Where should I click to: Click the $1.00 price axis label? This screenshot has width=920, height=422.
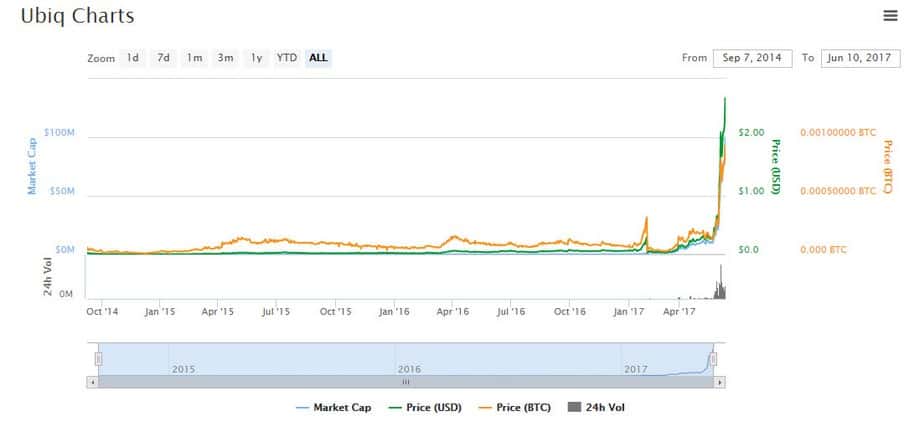(752, 191)
